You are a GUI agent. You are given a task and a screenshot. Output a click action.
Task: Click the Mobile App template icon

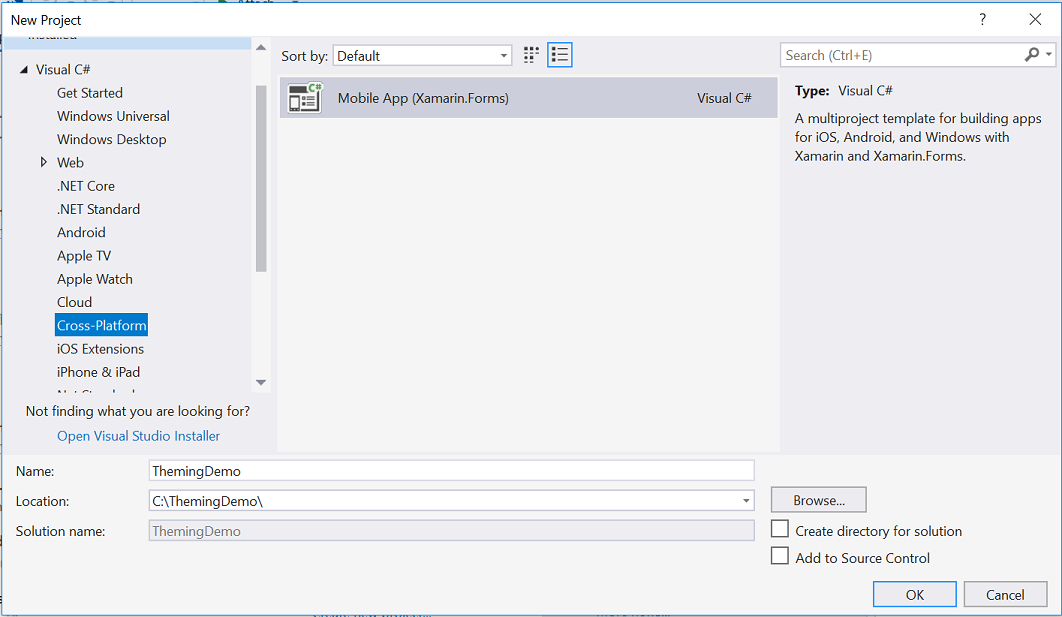[x=305, y=98]
